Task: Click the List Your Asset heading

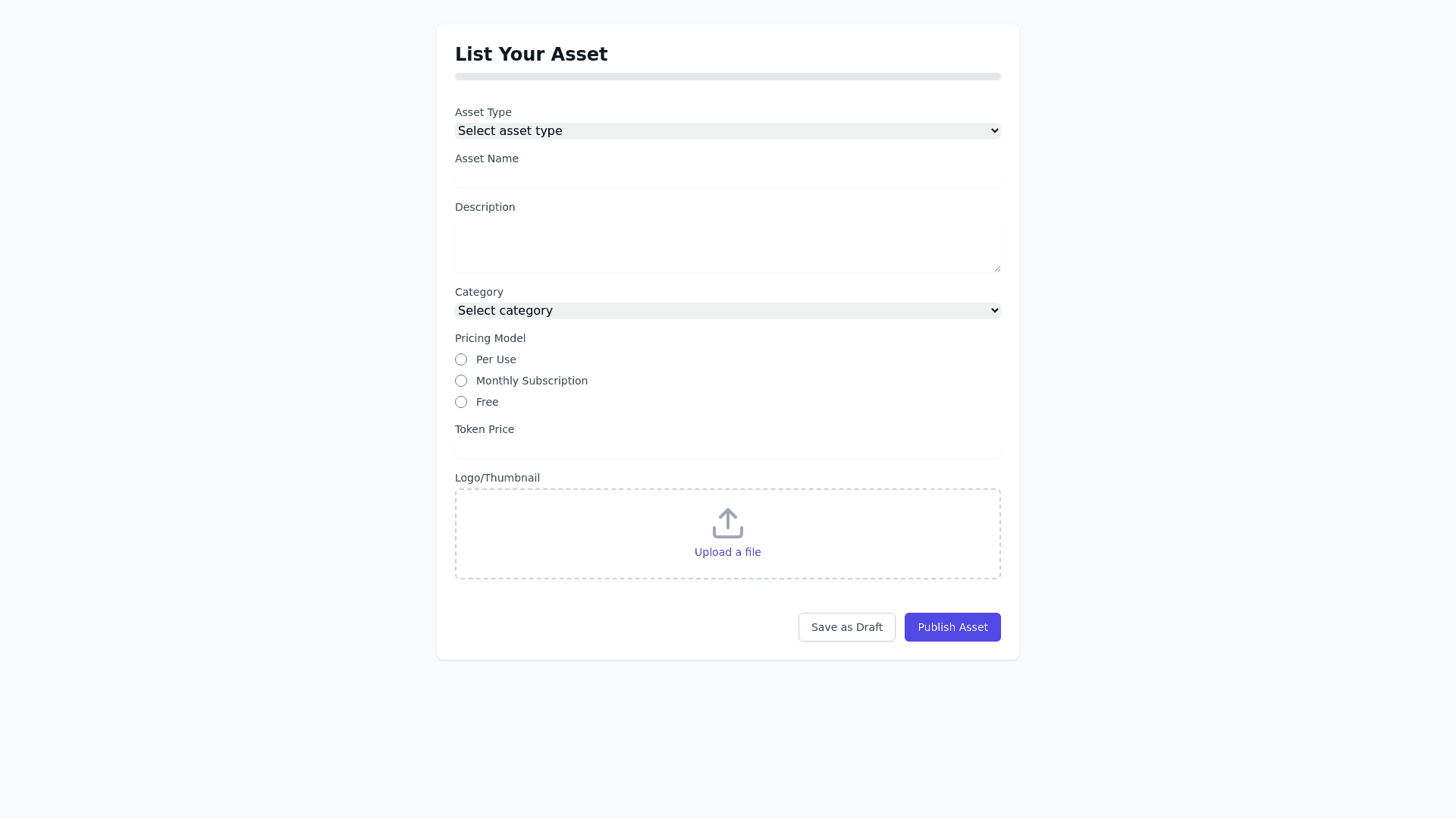Action: (x=531, y=55)
